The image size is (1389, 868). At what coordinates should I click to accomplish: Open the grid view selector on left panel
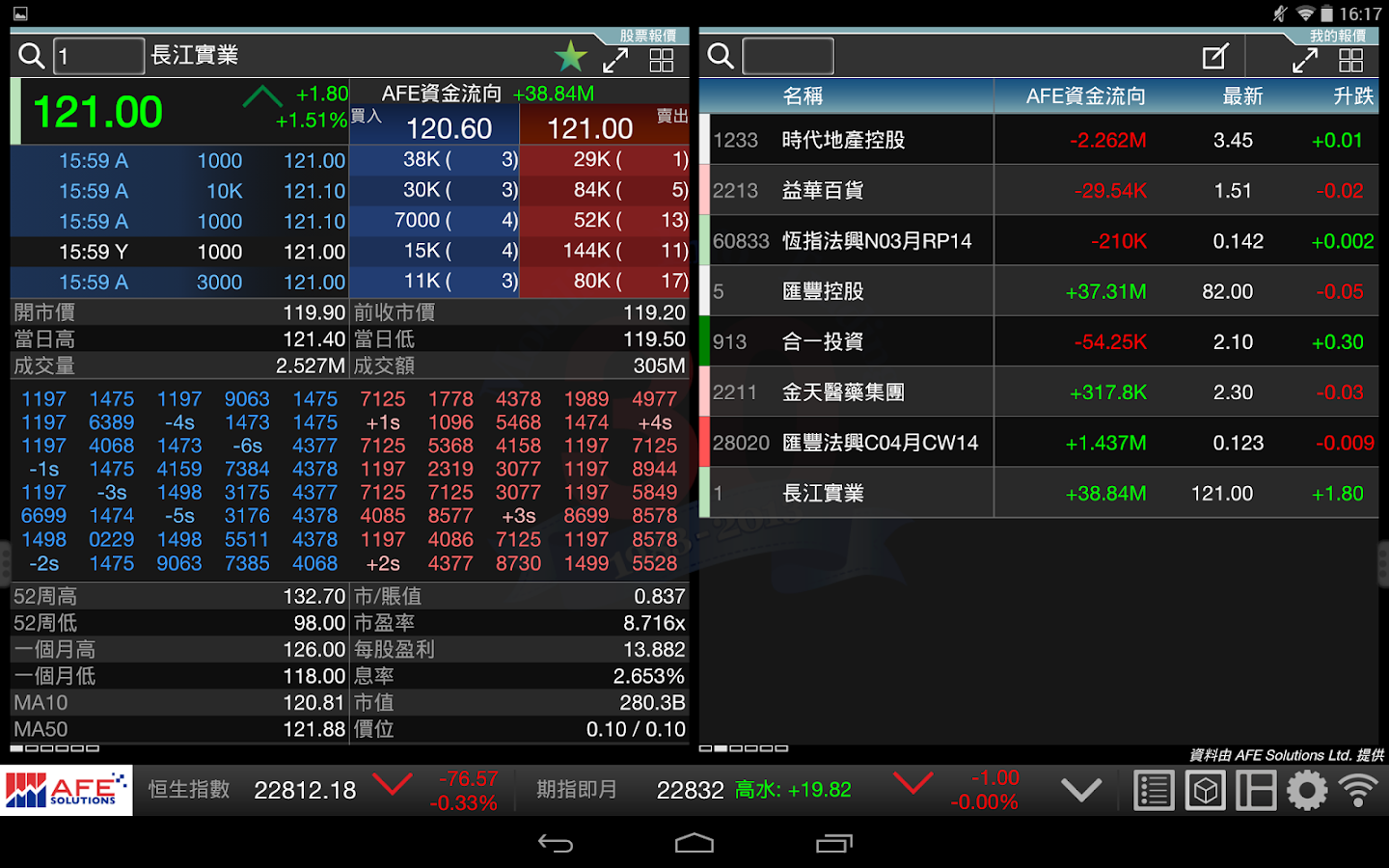661,59
